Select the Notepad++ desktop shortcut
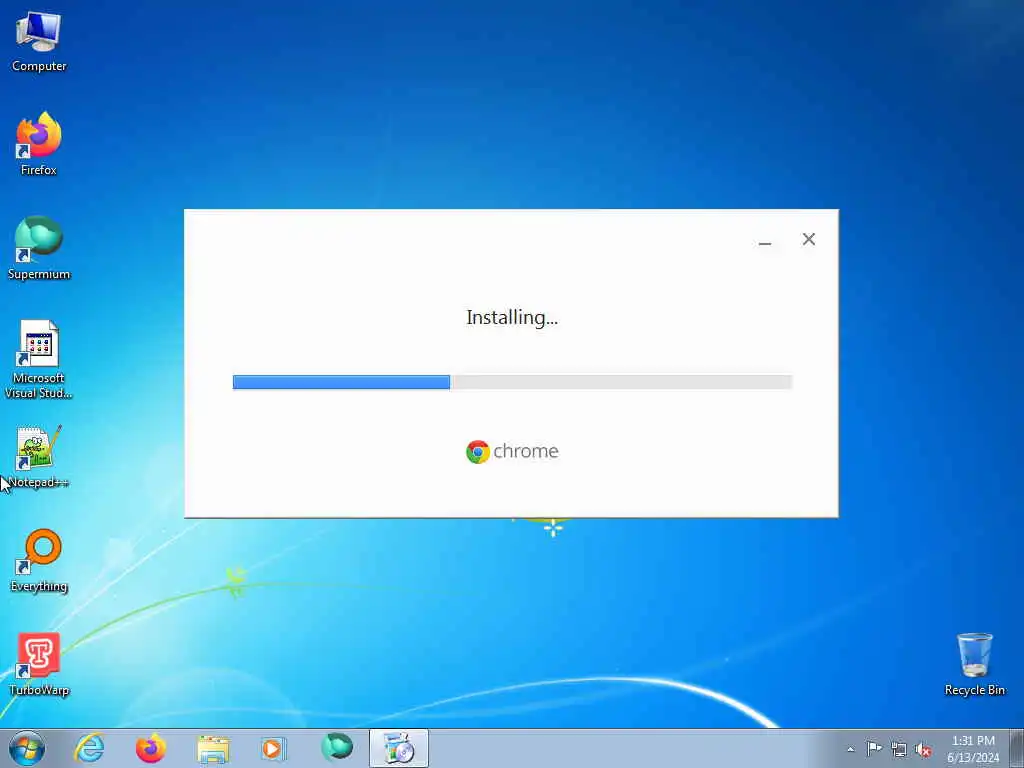This screenshot has width=1024, height=768. [39, 457]
